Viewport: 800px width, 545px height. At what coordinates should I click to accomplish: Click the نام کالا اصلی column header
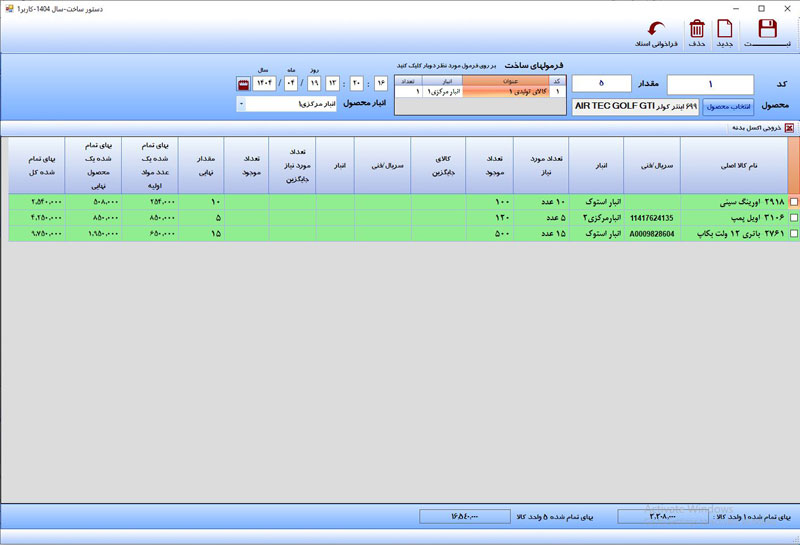coord(734,165)
